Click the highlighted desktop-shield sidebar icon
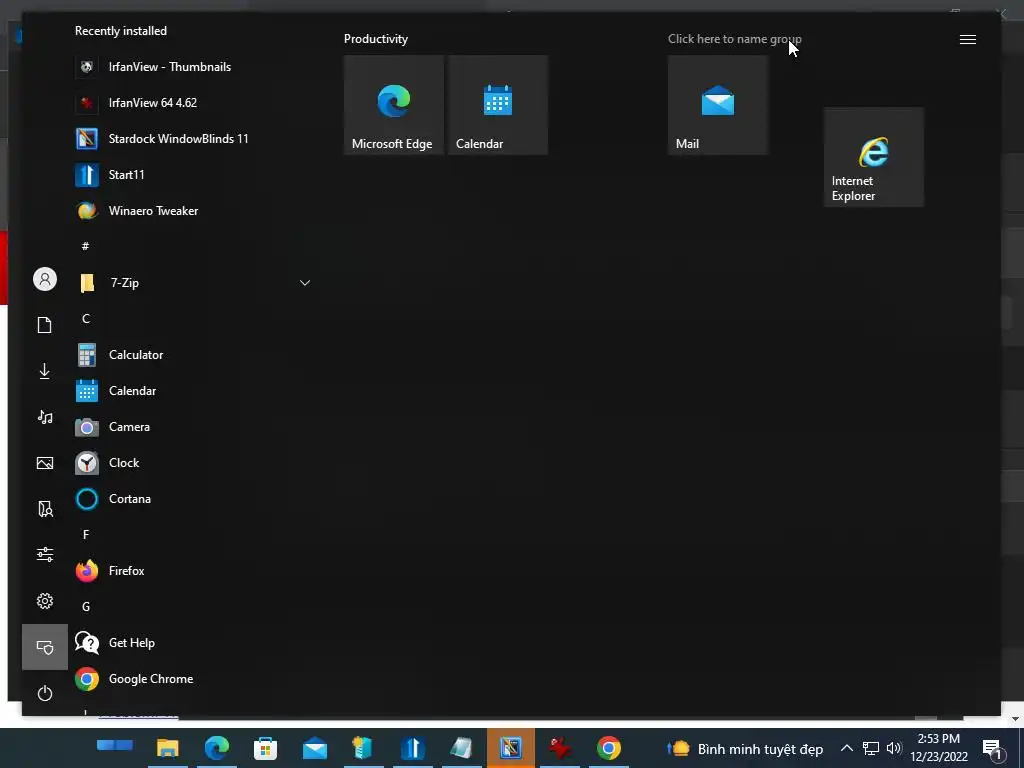This screenshot has width=1024, height=768. click(x=44, y=647)
